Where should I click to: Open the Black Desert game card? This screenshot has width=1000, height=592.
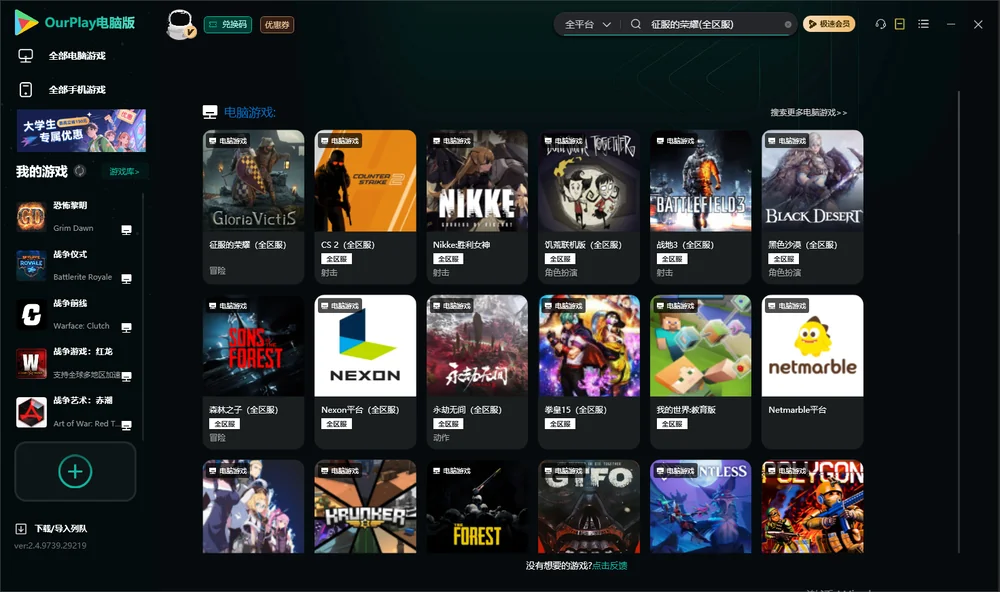pos(812,207)
